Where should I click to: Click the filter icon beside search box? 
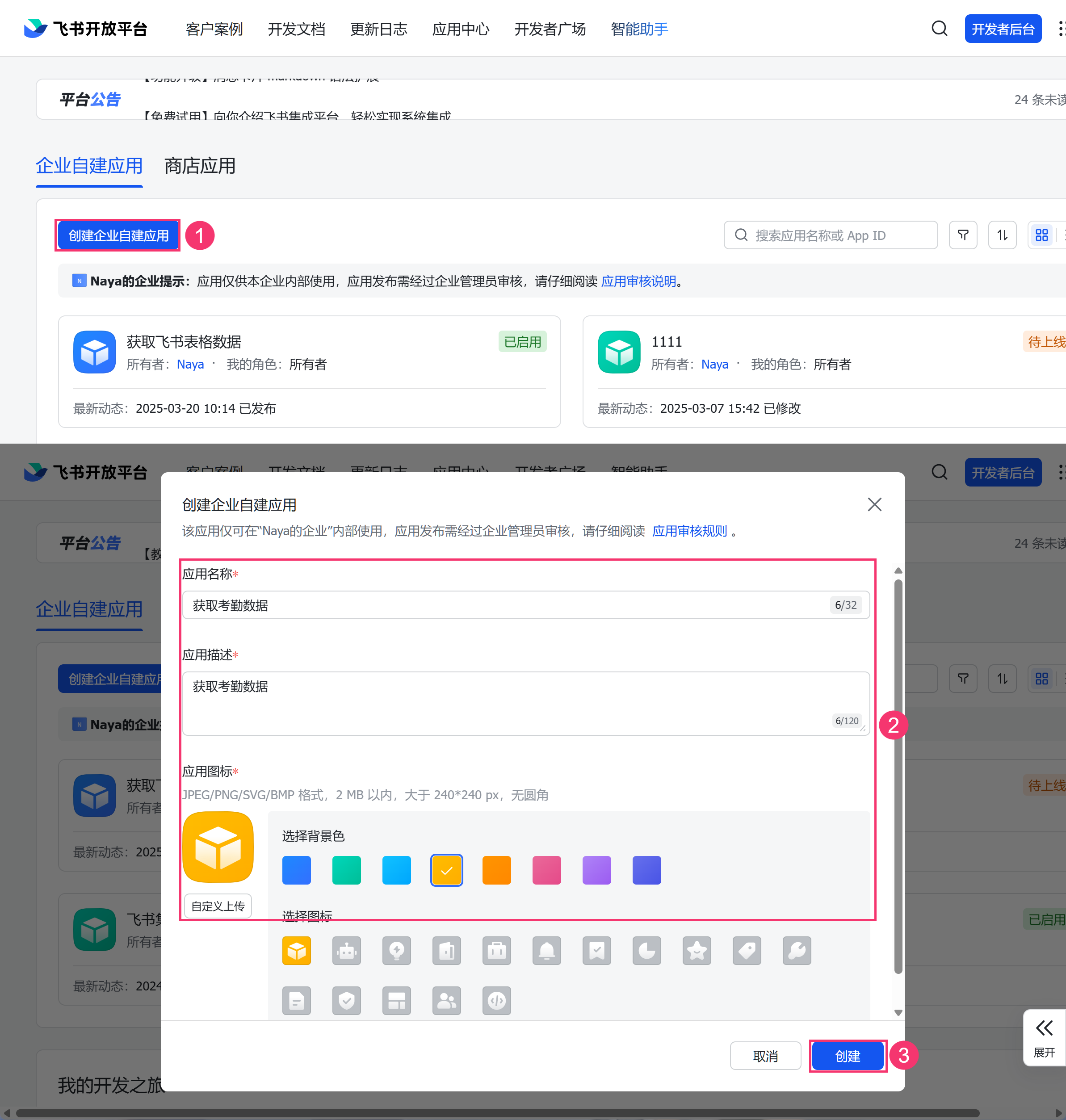point(963,235)
